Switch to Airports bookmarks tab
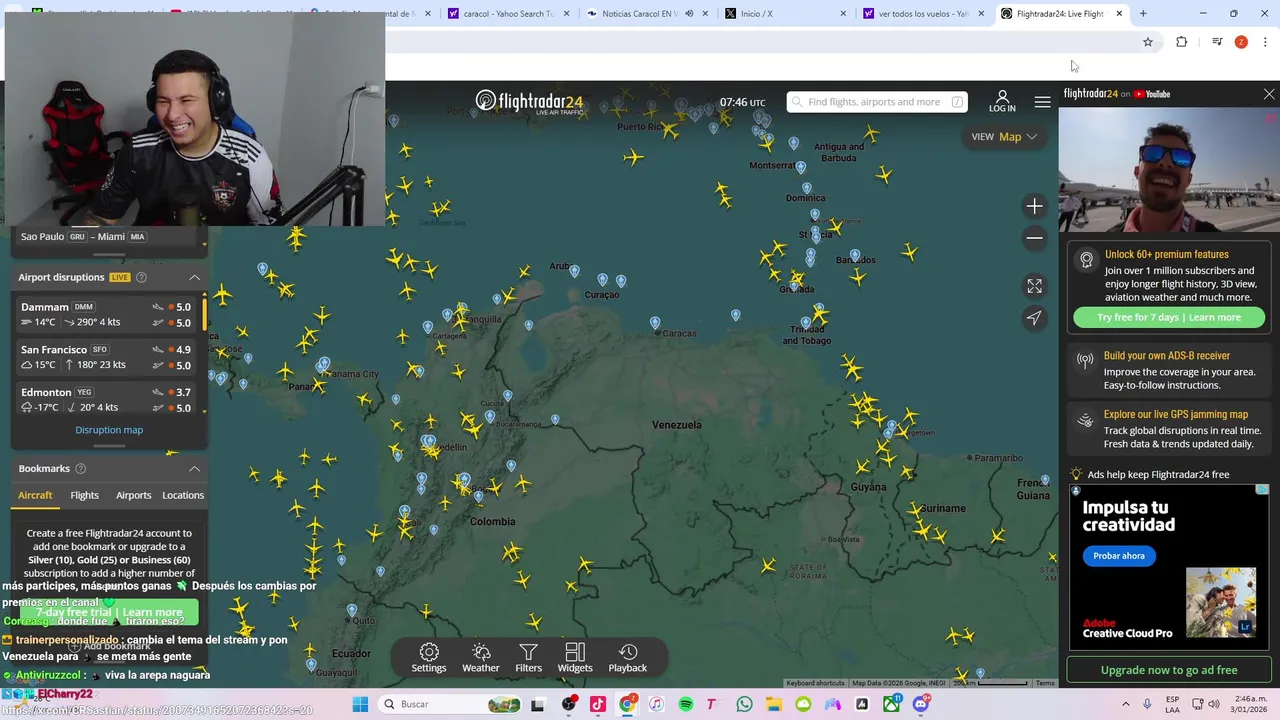Screen dimensions: 1280x720 coord(133,495)
